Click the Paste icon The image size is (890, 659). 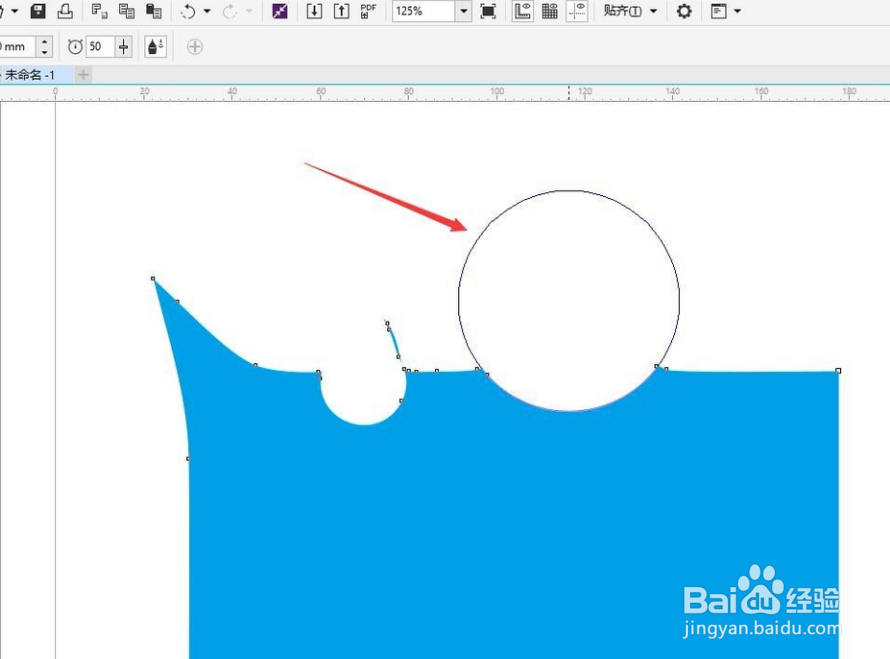tap(154, 11)
